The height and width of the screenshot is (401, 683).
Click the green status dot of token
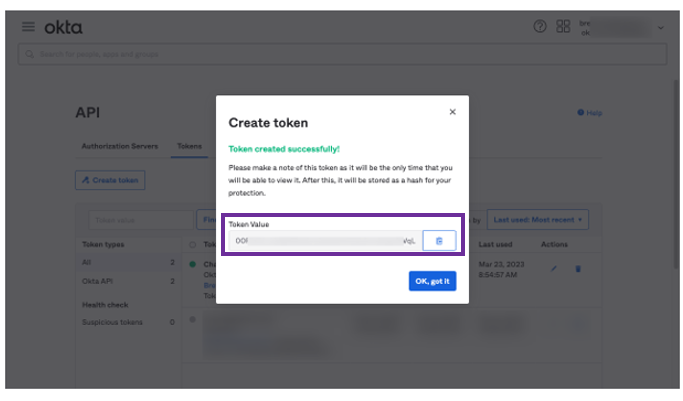point(193,264)
